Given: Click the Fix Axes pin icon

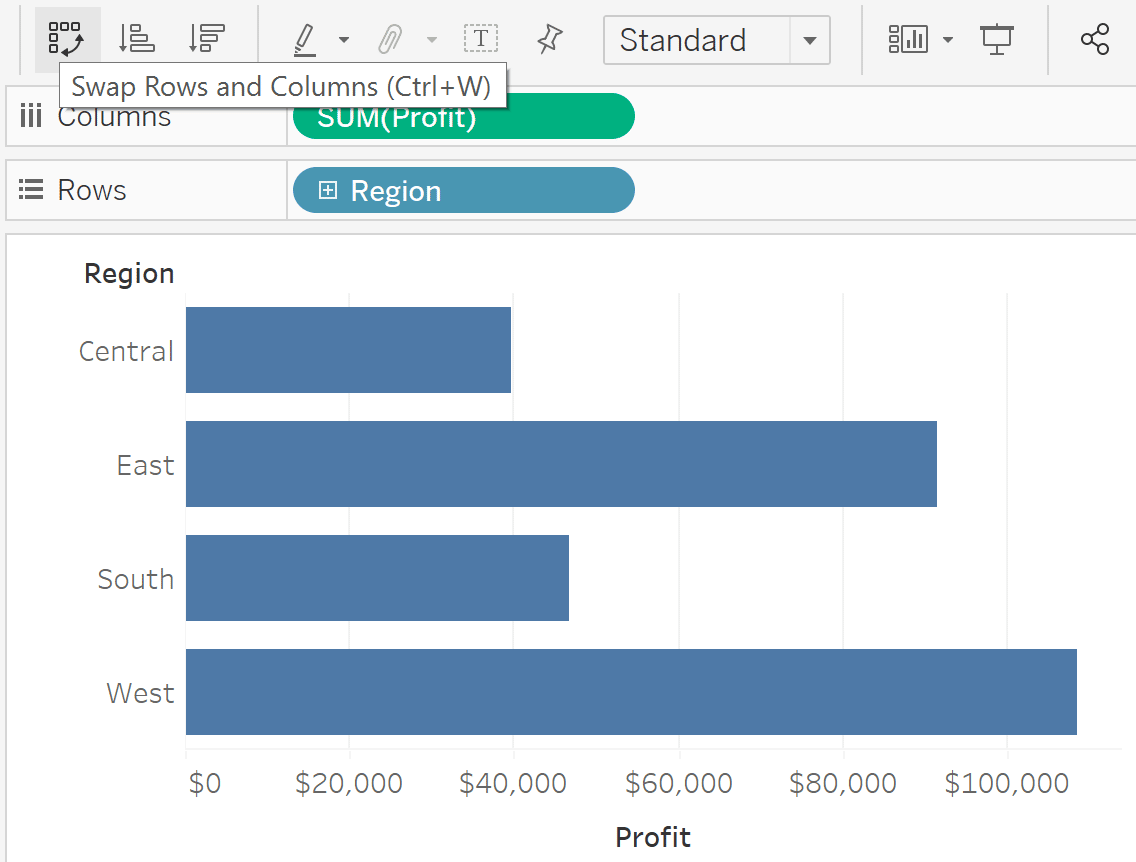Looking at the screenshot, I should 549,38.
